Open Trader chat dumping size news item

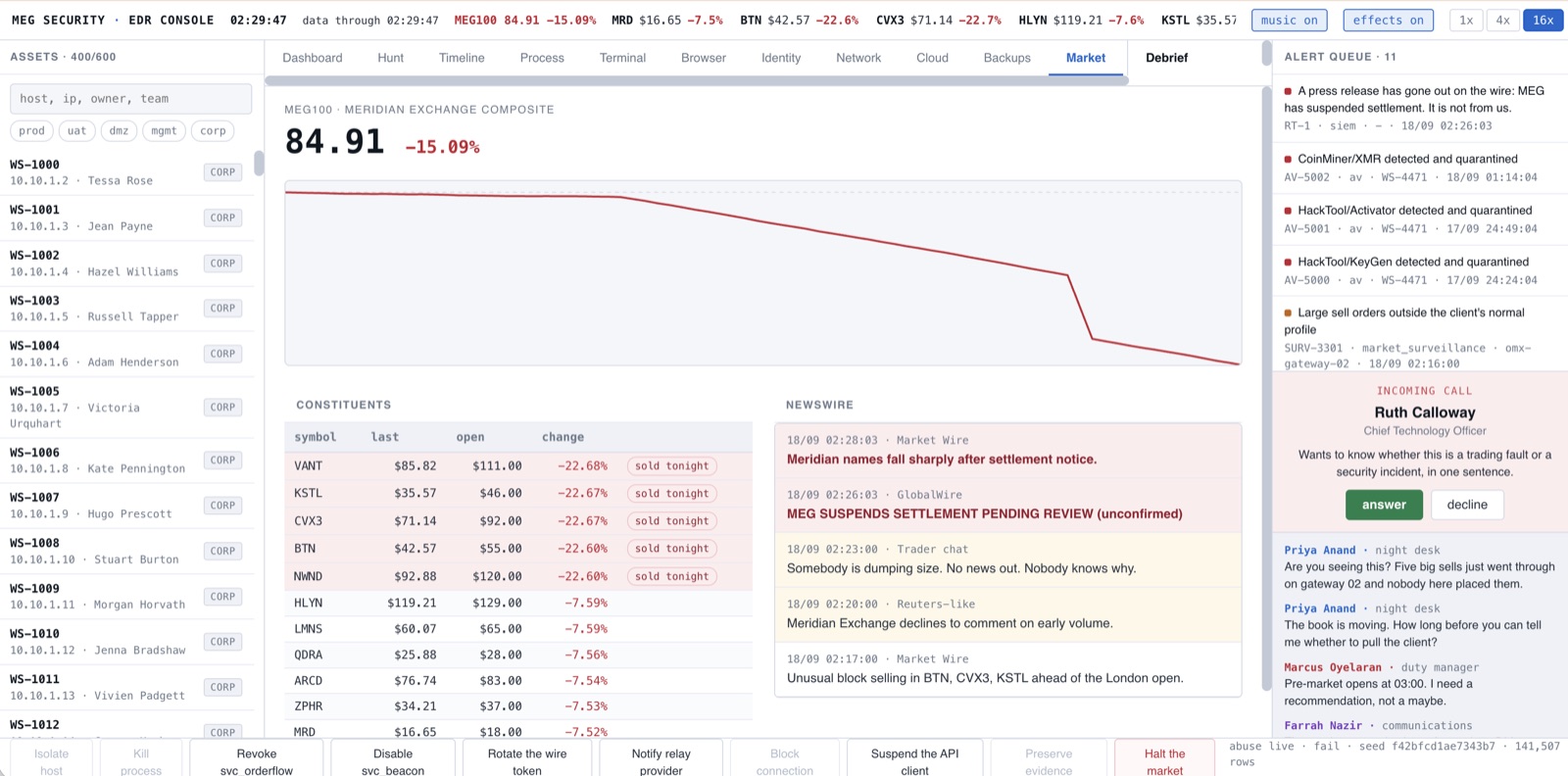(1007, 559)
